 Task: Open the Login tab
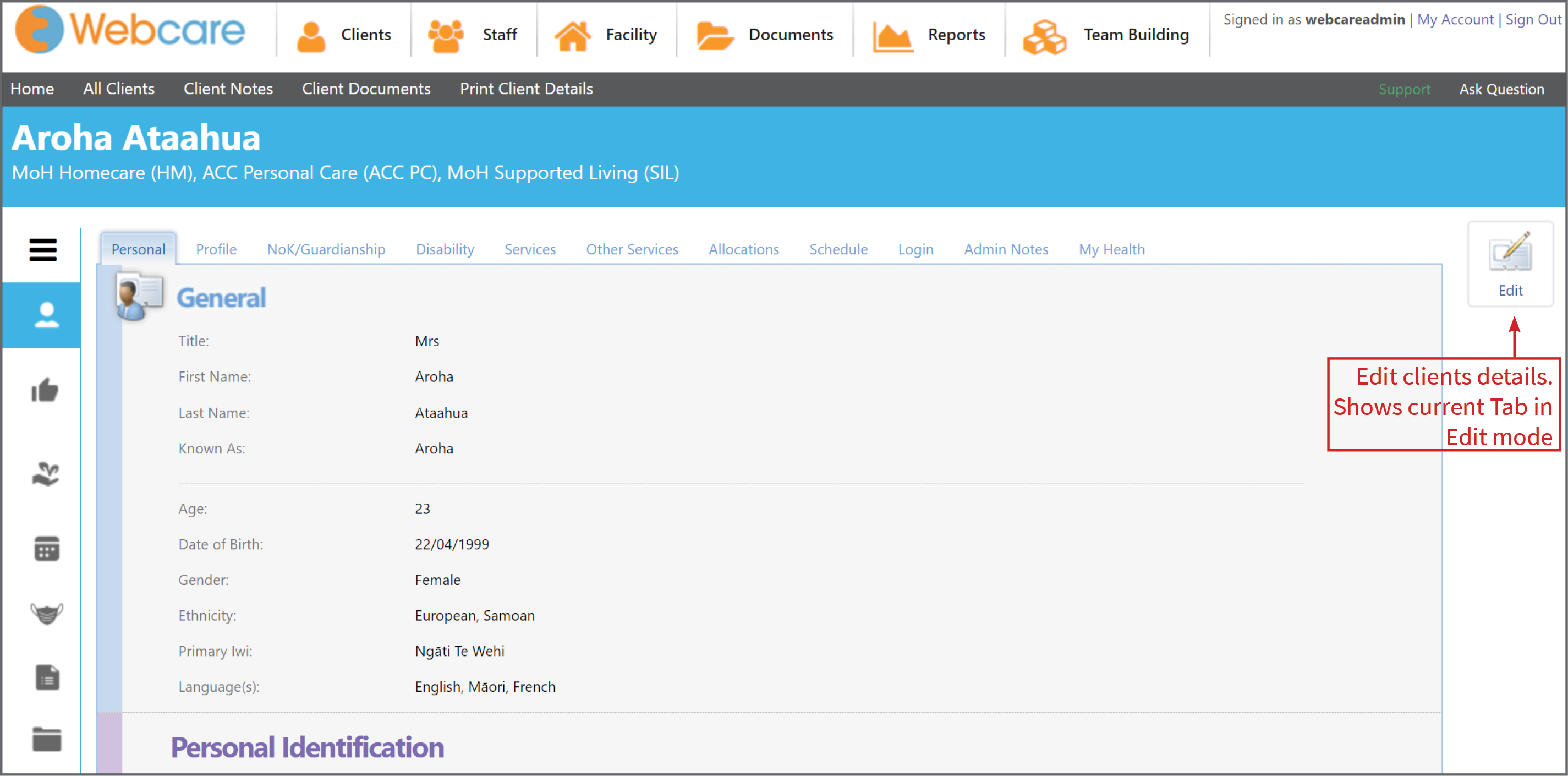coord(915,249)
